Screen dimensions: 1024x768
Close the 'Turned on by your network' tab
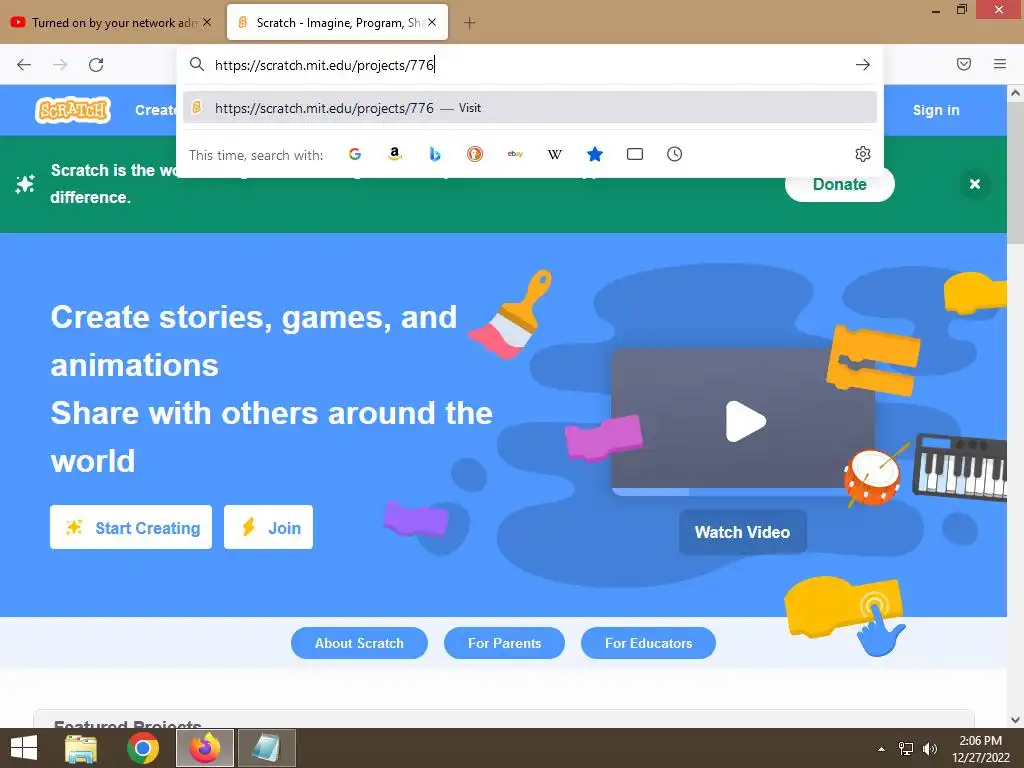click(x=207, y=22)
